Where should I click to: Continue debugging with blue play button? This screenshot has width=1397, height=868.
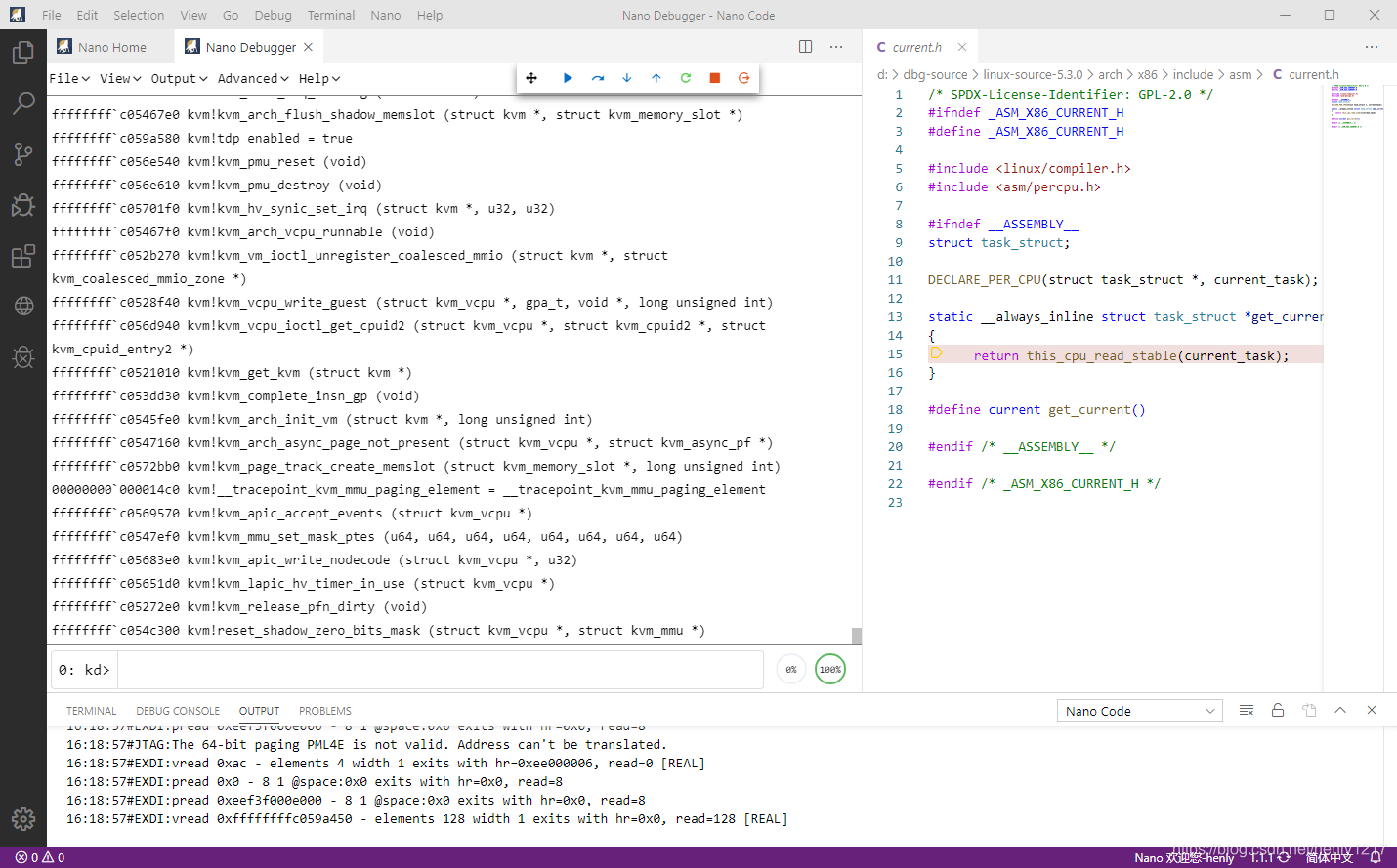click(x=568, y=78)
